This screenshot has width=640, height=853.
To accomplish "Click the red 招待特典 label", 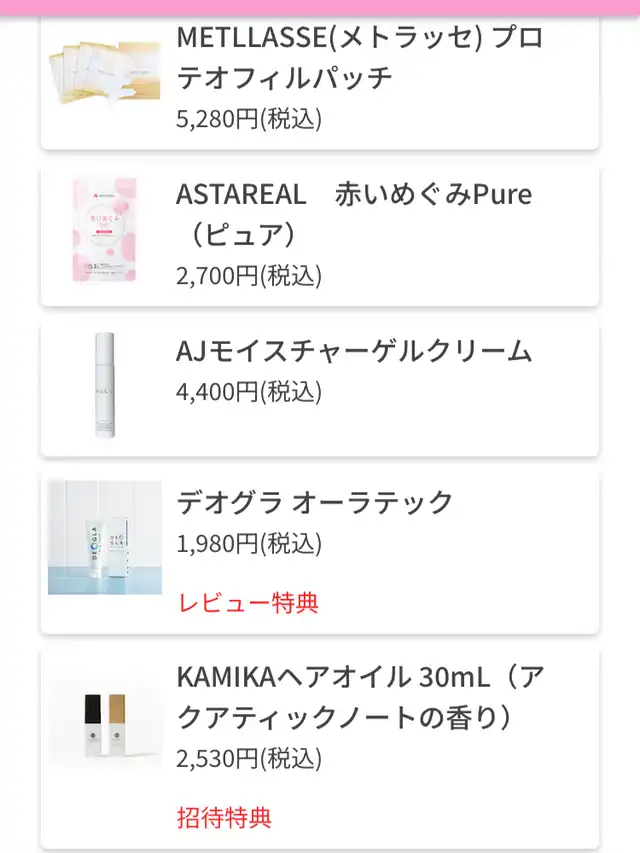I will pos(224,818).
